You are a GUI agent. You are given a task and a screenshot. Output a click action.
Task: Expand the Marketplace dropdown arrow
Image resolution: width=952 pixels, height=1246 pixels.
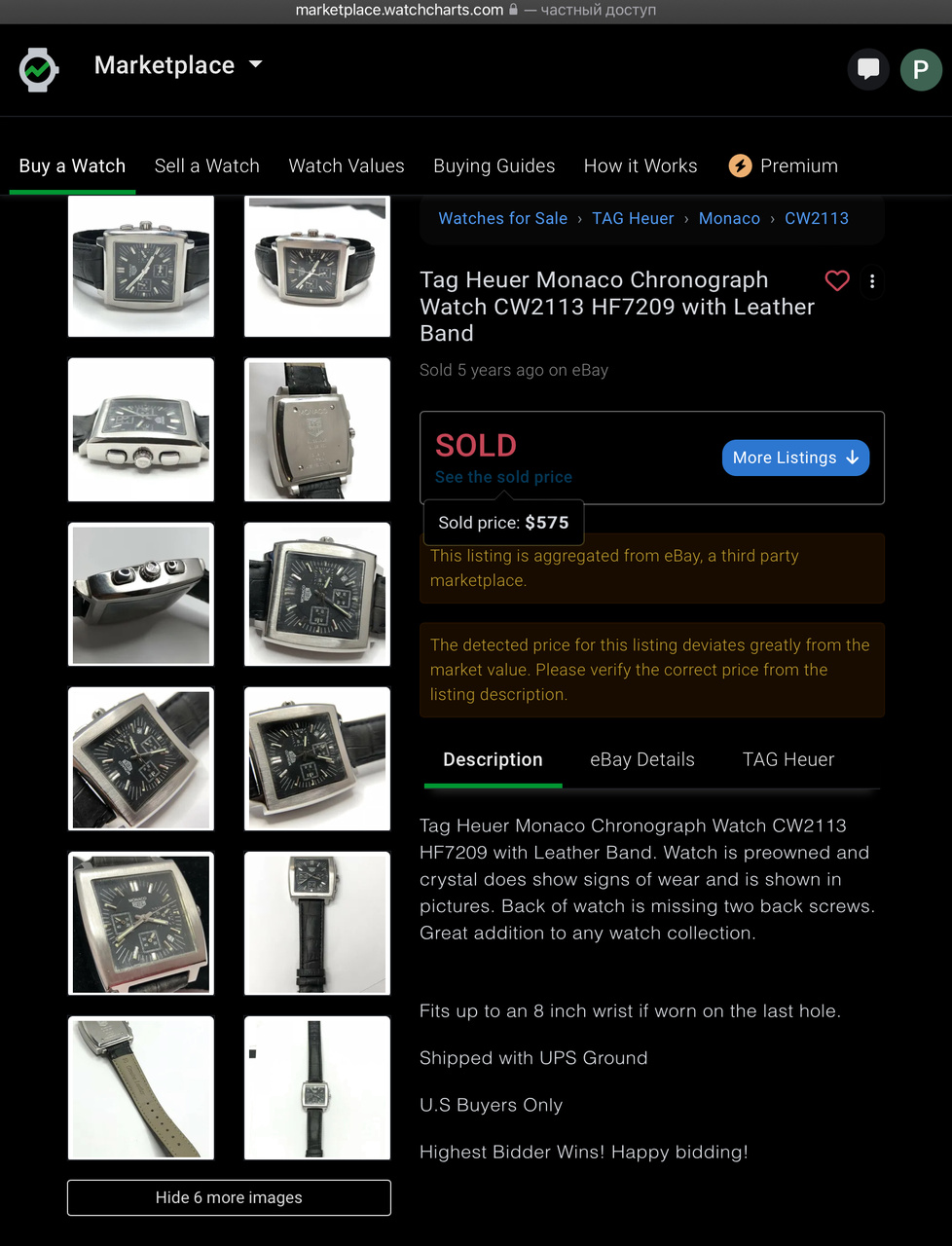coord(256,64)
